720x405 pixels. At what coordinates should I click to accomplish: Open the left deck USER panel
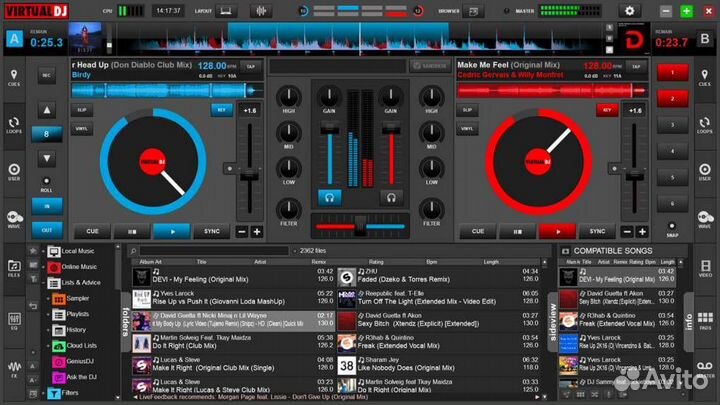[14, 172]
